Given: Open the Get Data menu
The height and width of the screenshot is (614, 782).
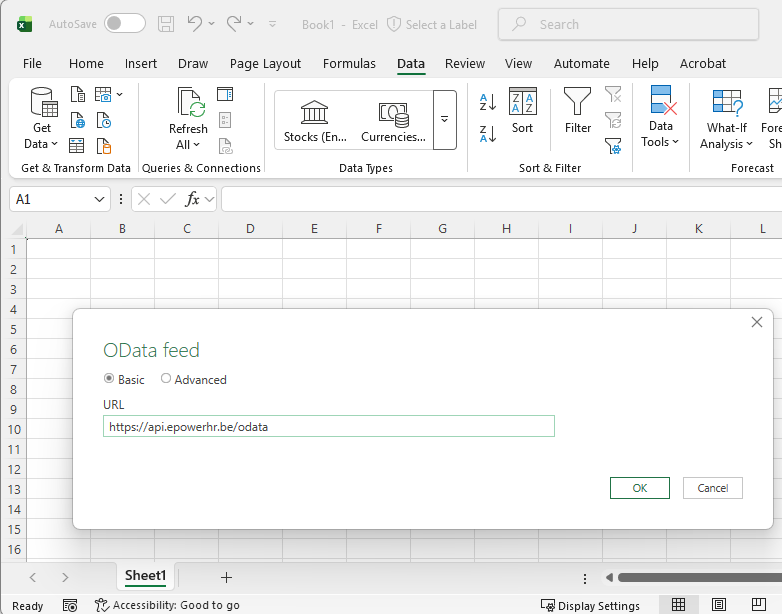Looking at the screenshot, I should coord(42,118).
